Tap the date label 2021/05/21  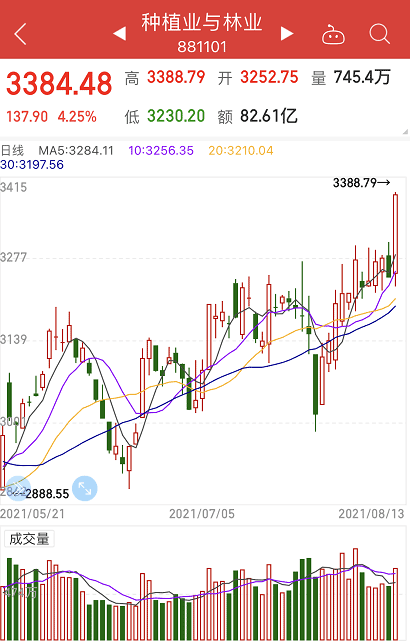pos(32,514)
